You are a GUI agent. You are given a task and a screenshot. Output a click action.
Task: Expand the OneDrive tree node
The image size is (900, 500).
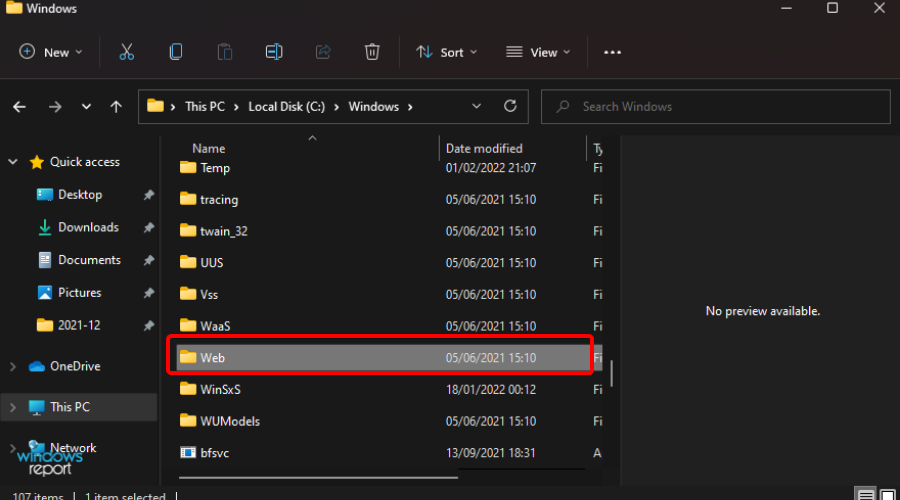13,367
